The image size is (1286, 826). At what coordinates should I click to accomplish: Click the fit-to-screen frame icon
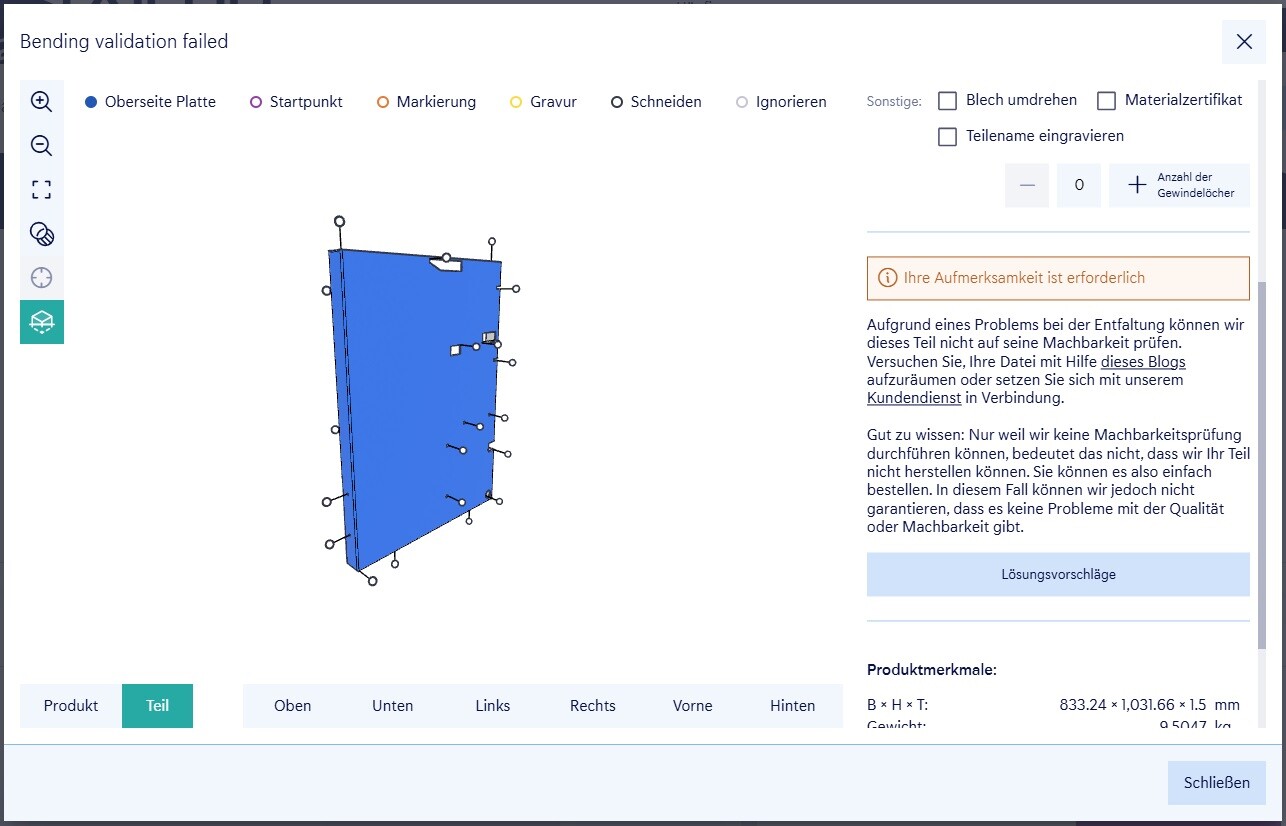coord(41,190)
